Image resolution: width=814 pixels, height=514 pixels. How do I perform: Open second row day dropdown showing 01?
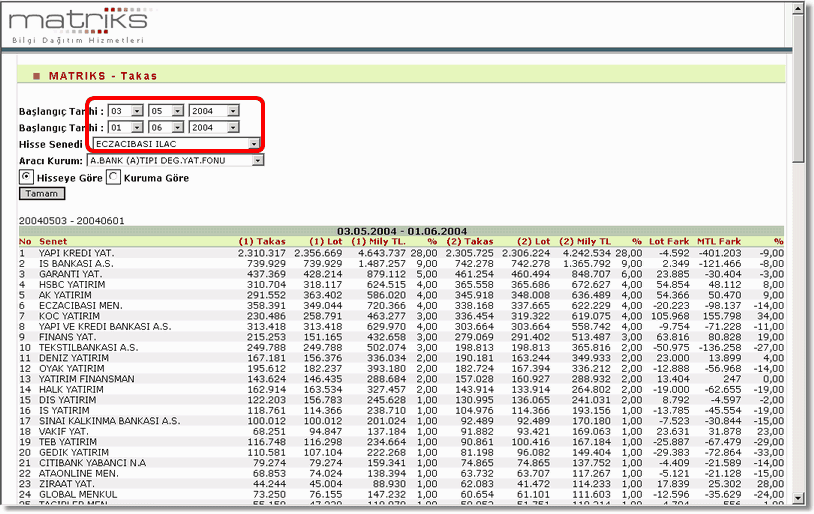[126, 127]
